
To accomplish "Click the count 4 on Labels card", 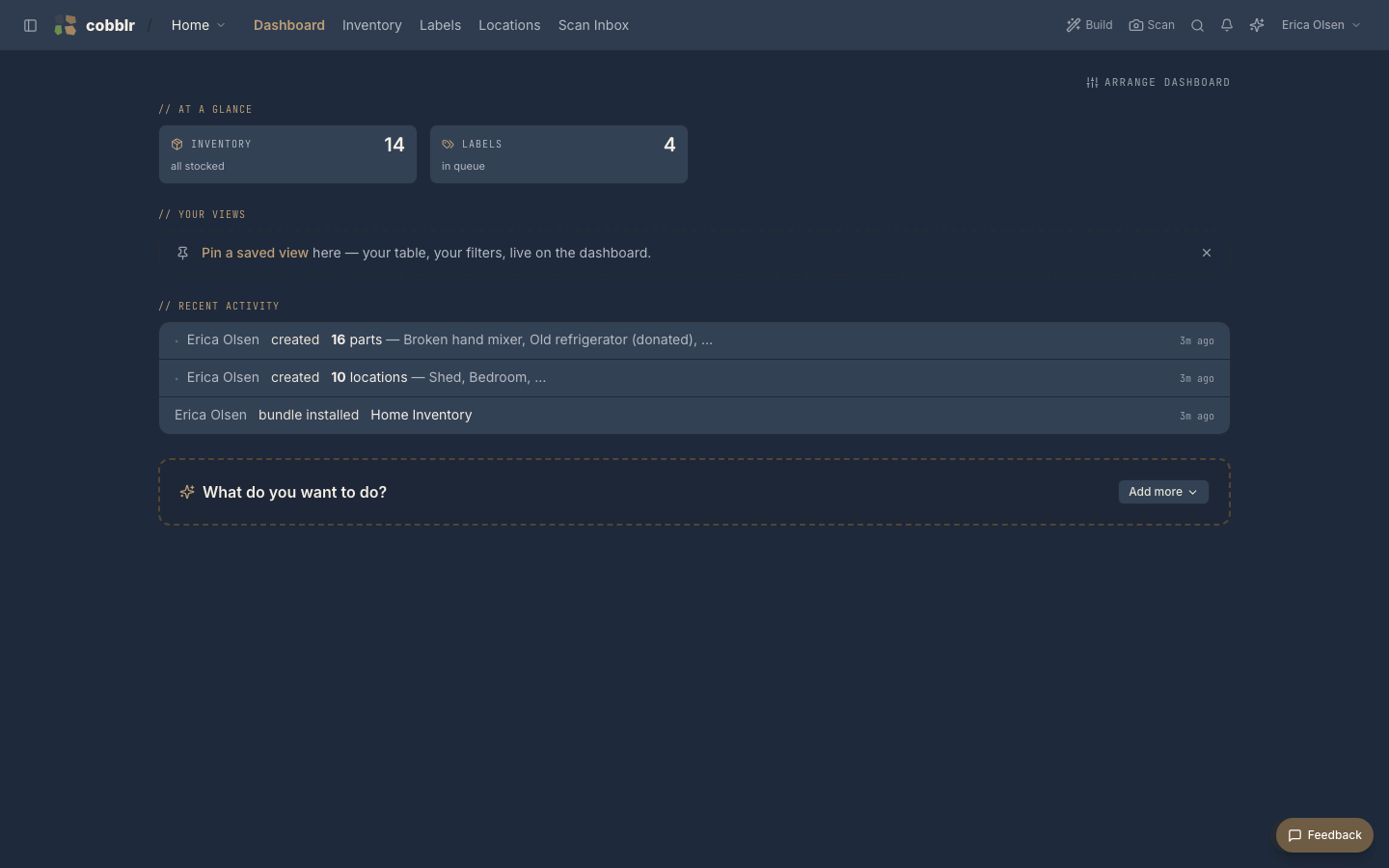I will point(669,145).
